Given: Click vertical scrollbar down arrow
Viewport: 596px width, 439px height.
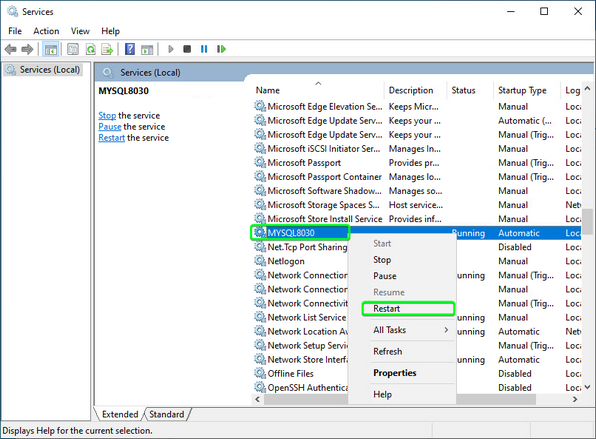Looking at the screenshot, I should (587, 387).
